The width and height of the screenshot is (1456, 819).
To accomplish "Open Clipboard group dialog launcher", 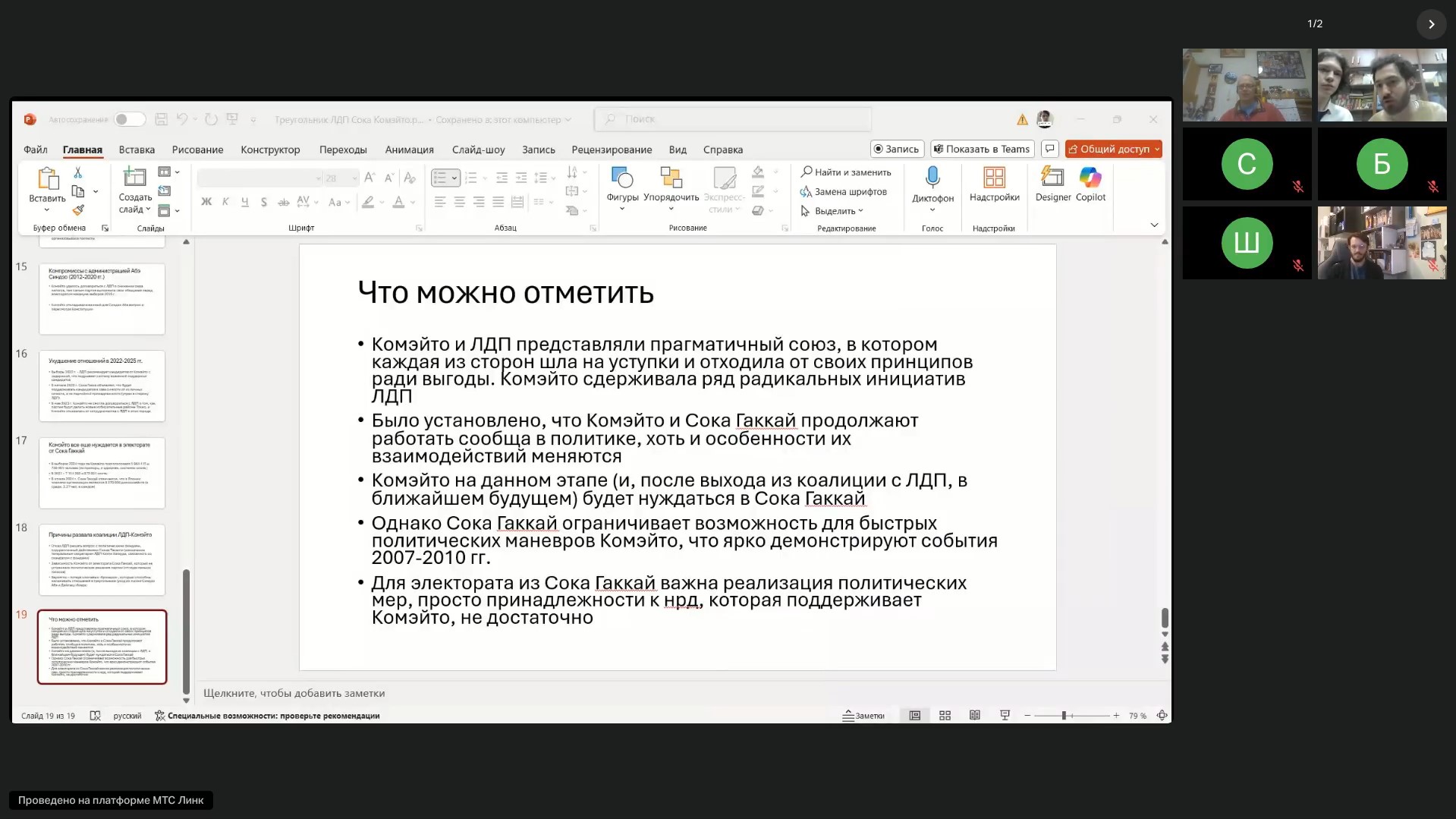I will click(x=105, y=228).
